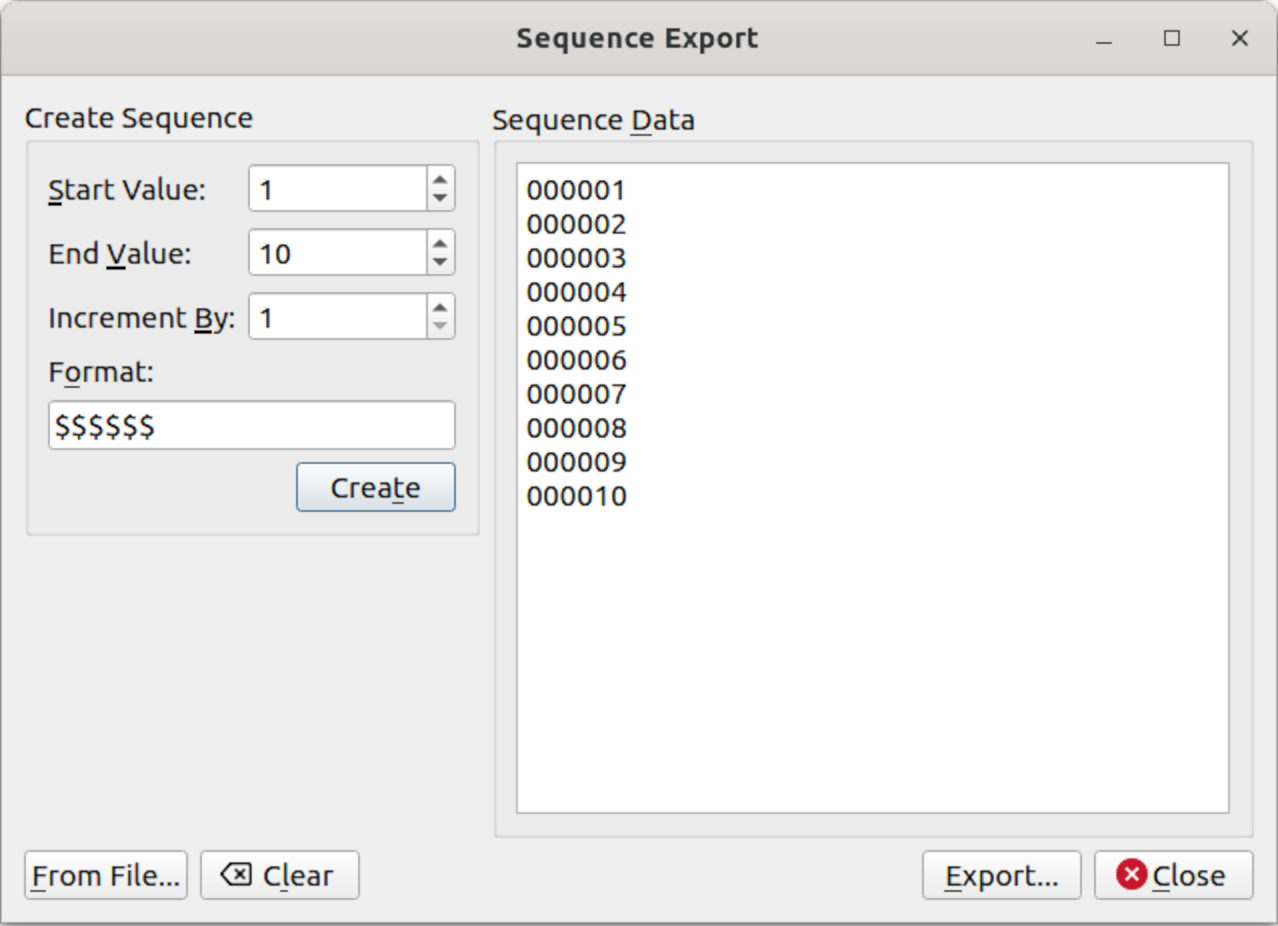The image size is (1278, 926).
Task: Select line 000001 in Sequence Data
Action: pyautogui.click(x=577, y=189)
